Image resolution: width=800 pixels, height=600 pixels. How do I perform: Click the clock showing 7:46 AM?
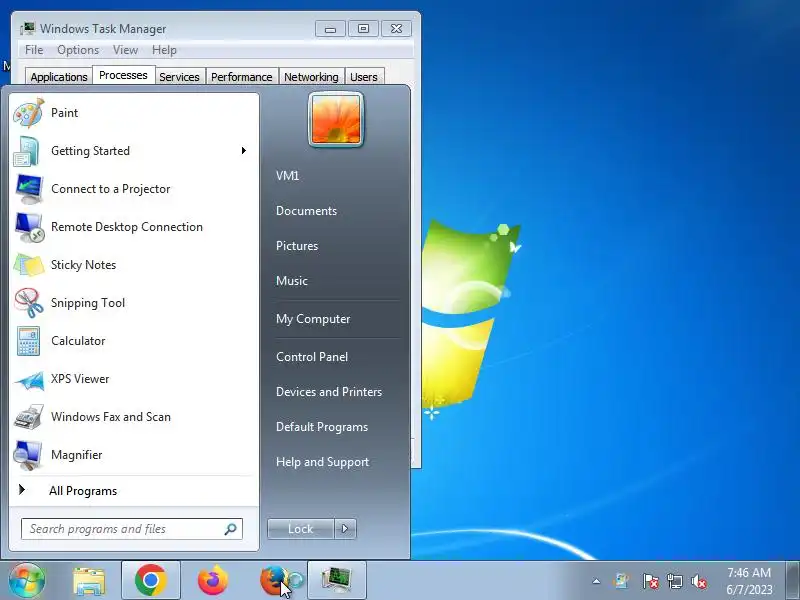click(x=749, y=572)
